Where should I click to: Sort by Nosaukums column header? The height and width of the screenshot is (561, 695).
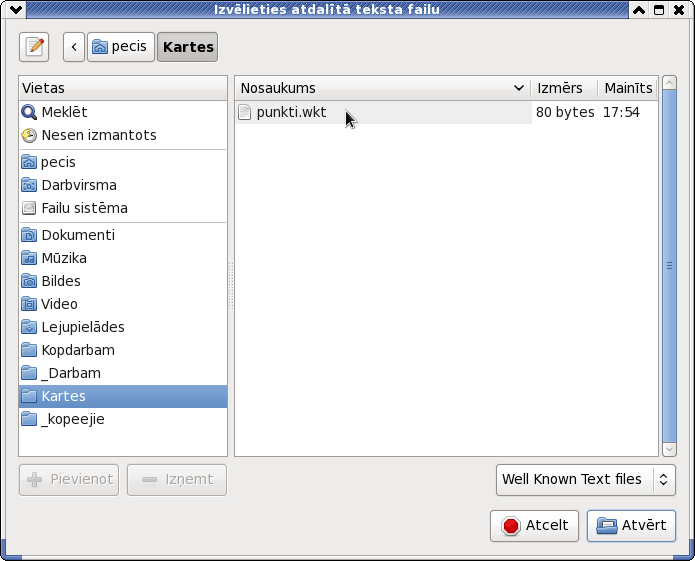pyautogui.click(x=383, y=88)
